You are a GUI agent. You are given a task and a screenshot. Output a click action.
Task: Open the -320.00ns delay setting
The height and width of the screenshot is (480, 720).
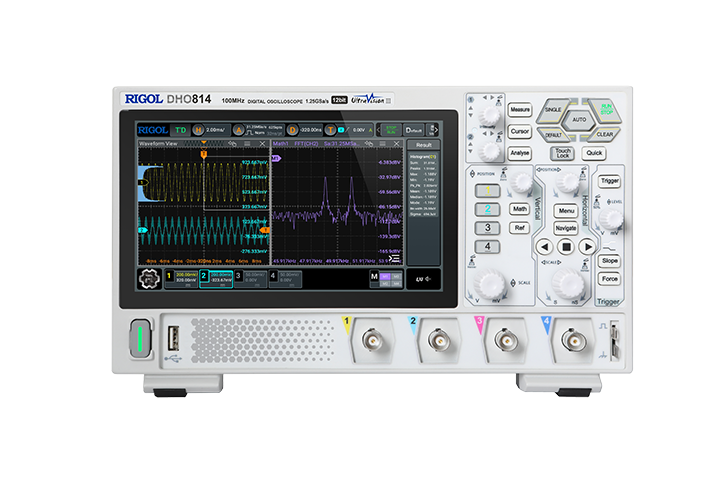pos(311,130)
